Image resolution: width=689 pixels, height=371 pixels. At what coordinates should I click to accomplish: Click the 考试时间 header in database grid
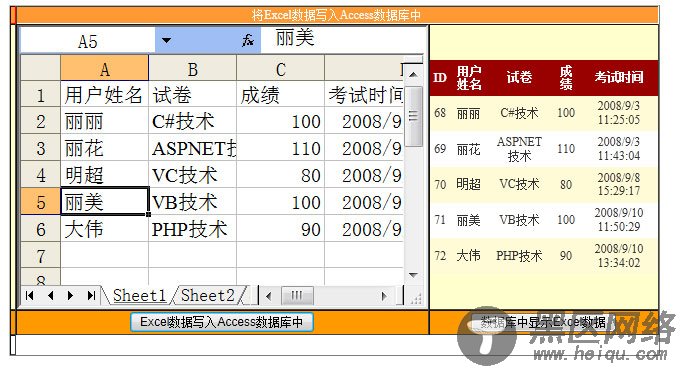619,77
